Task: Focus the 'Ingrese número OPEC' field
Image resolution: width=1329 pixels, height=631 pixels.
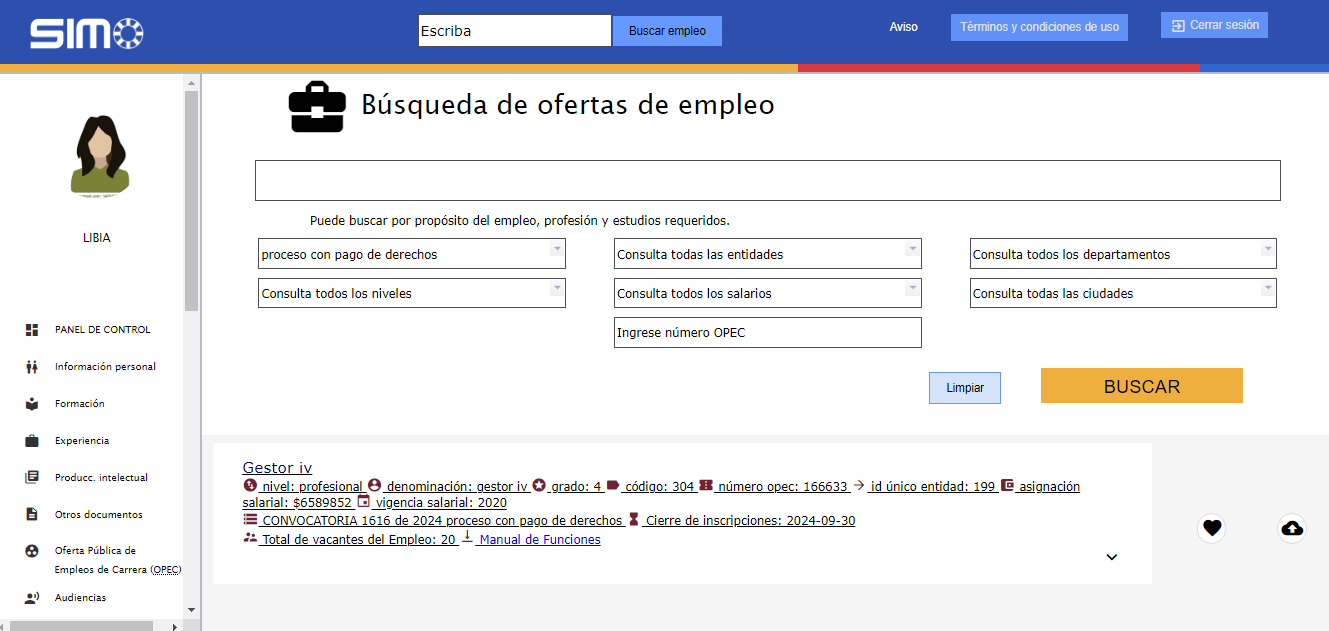Action: pyautogui.click(x=767, y=333)
